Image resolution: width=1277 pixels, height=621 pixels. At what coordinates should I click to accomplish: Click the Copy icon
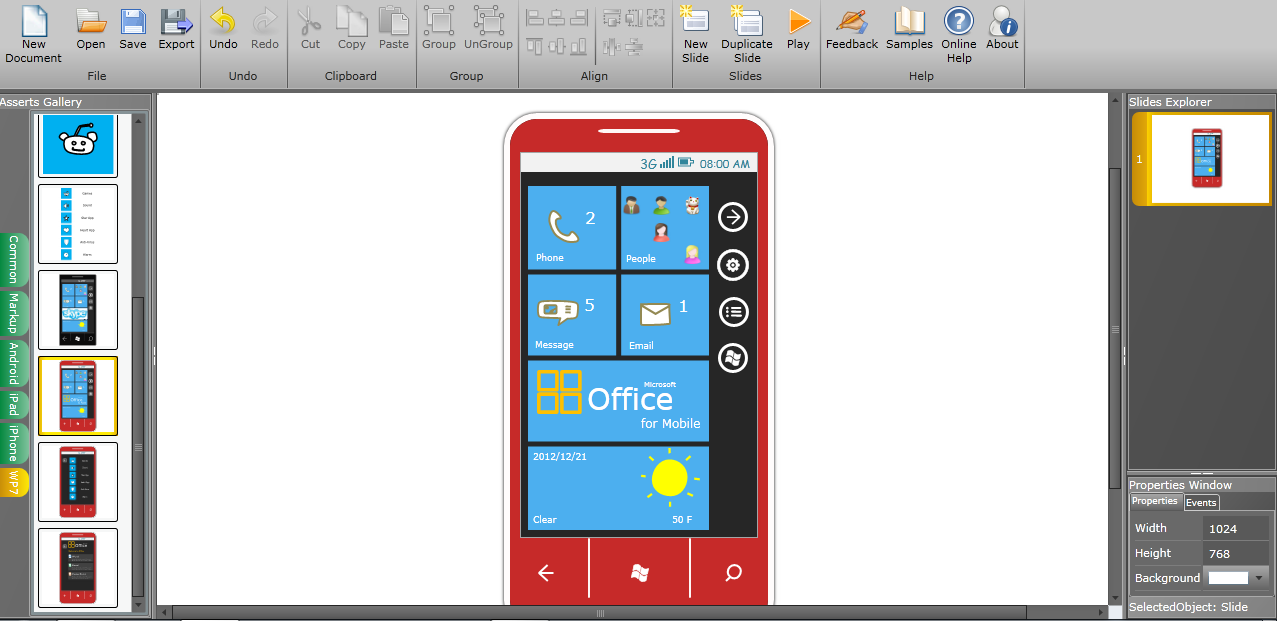point(351,28)
